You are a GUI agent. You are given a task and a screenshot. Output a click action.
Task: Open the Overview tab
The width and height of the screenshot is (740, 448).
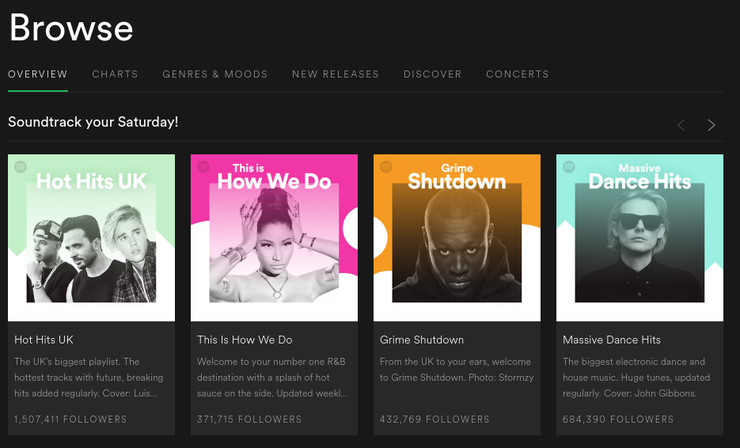[38, 74]
